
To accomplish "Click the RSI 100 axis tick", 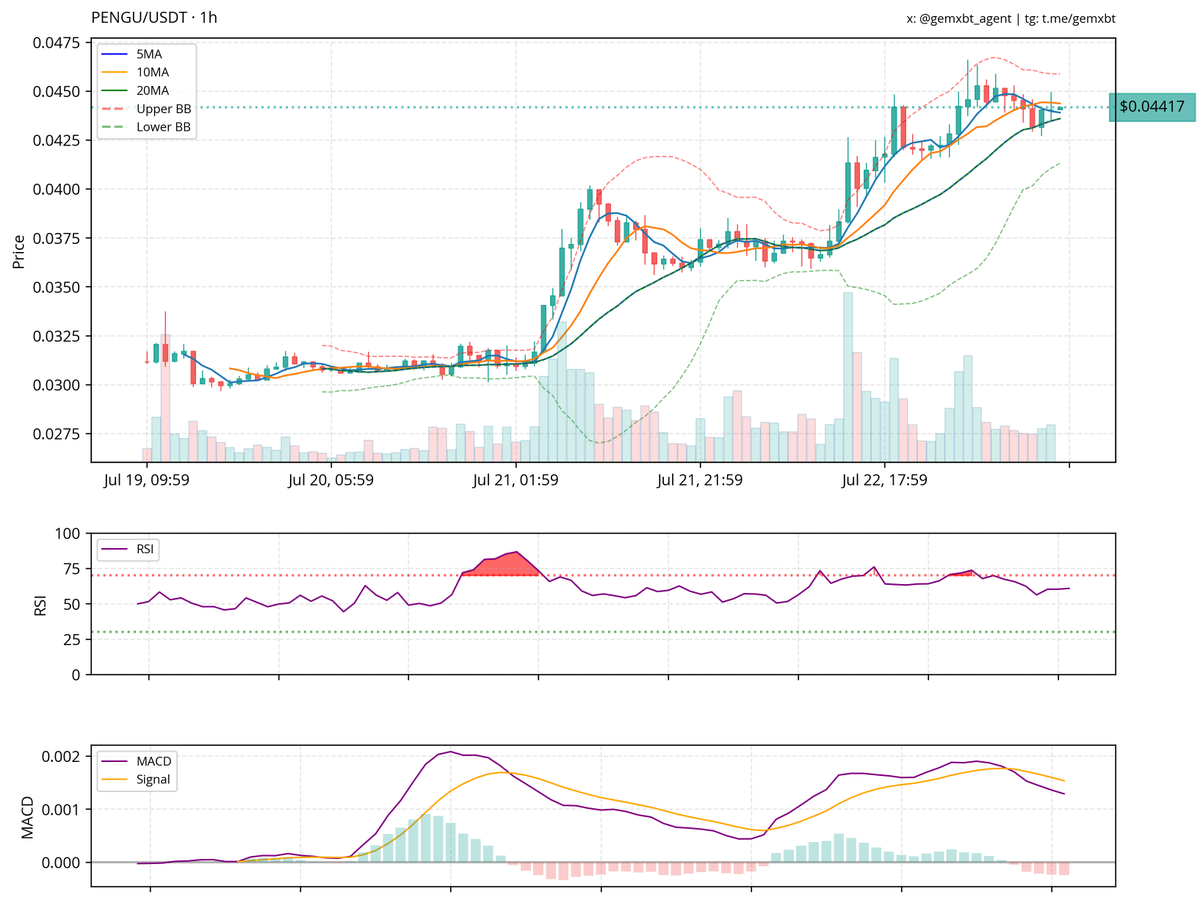I will pyautogui.click(x=70, y=534).
